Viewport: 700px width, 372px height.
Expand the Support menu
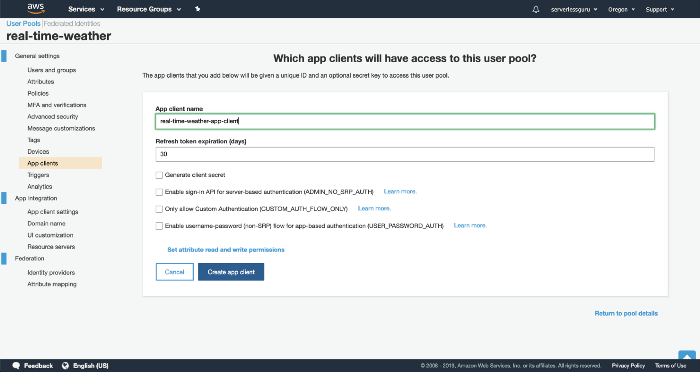(x=660, y=9)
